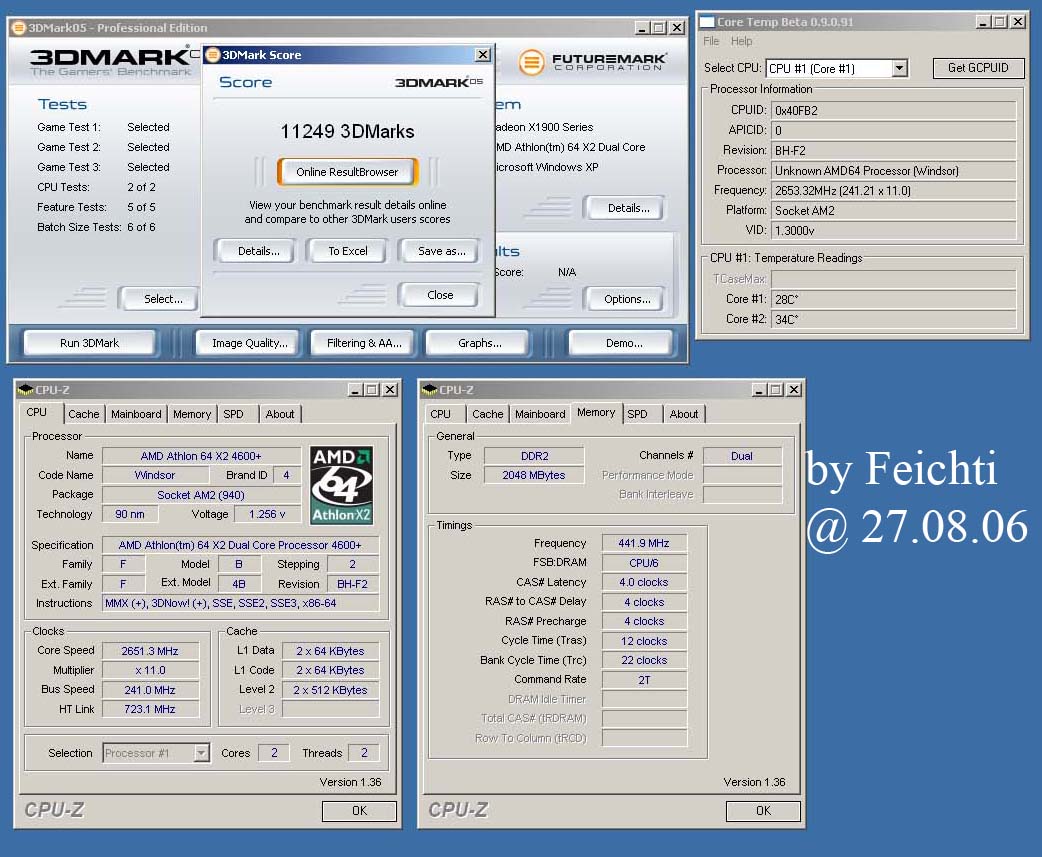The height and width of the screenshot is (857, 1042).
Task: Click the Close button in Score dialog
Action: pyautogui.click(x=440, y=295)
